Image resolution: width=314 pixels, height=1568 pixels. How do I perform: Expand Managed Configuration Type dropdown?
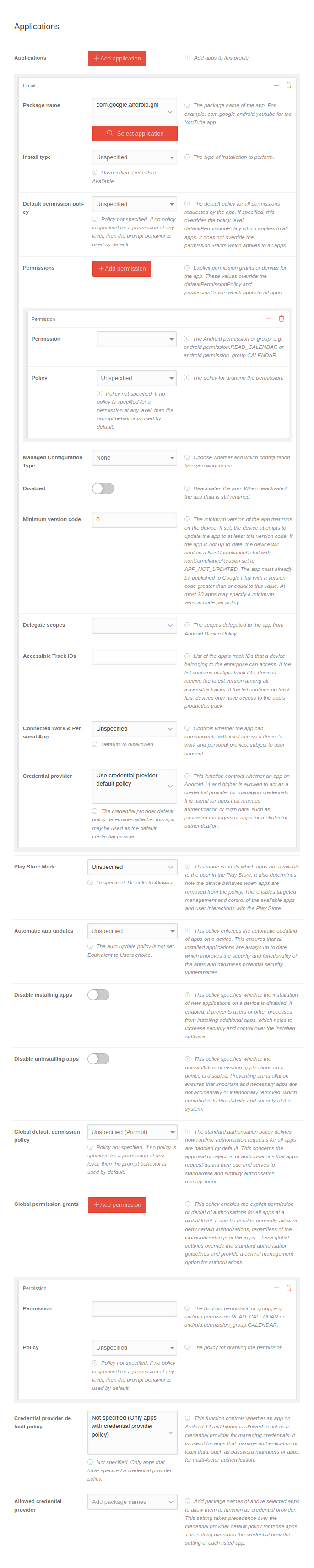click(x=135, y=458)
